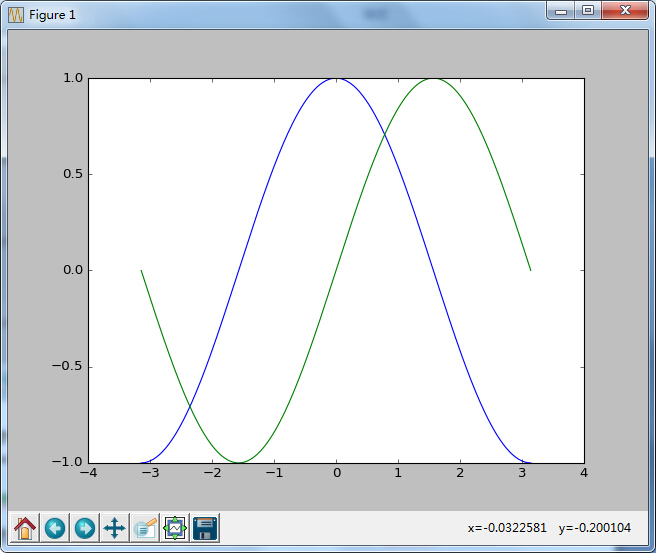Go back to the previous view
656x553 pixels.
click(x=55, y=528)
